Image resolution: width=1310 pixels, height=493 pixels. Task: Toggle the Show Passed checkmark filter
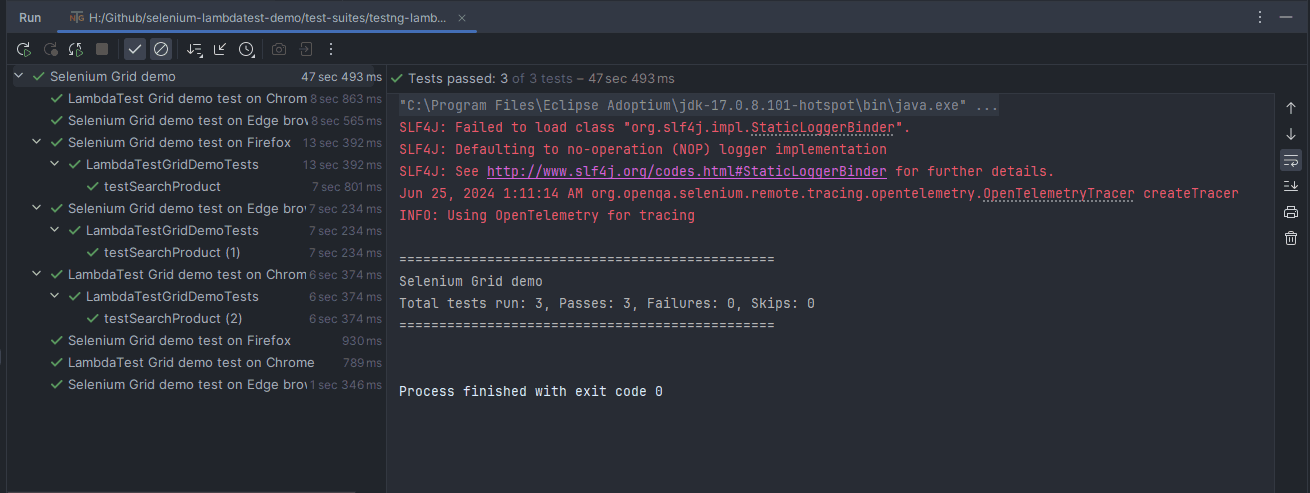[x=135, y=49]
